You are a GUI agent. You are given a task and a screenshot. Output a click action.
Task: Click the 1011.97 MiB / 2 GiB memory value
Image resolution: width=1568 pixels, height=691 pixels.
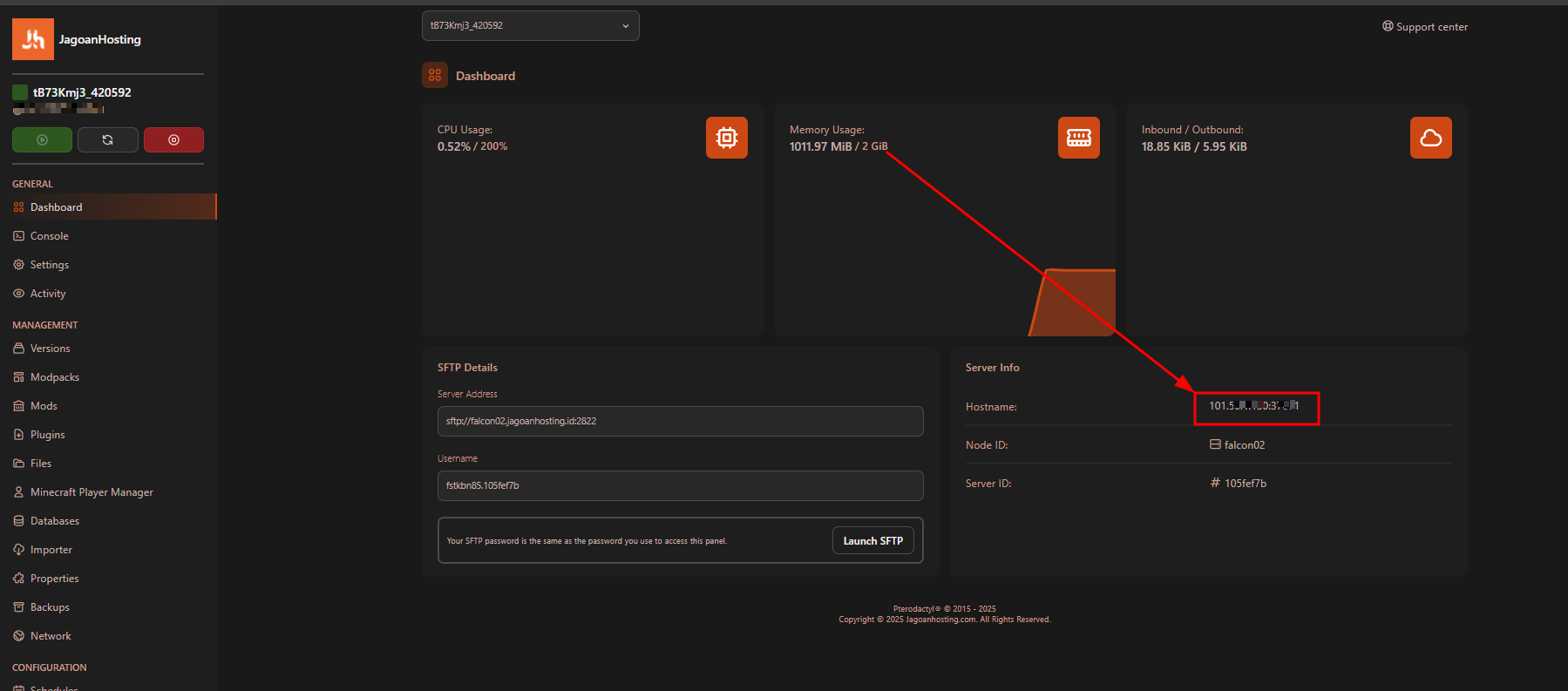pos(838,146)
